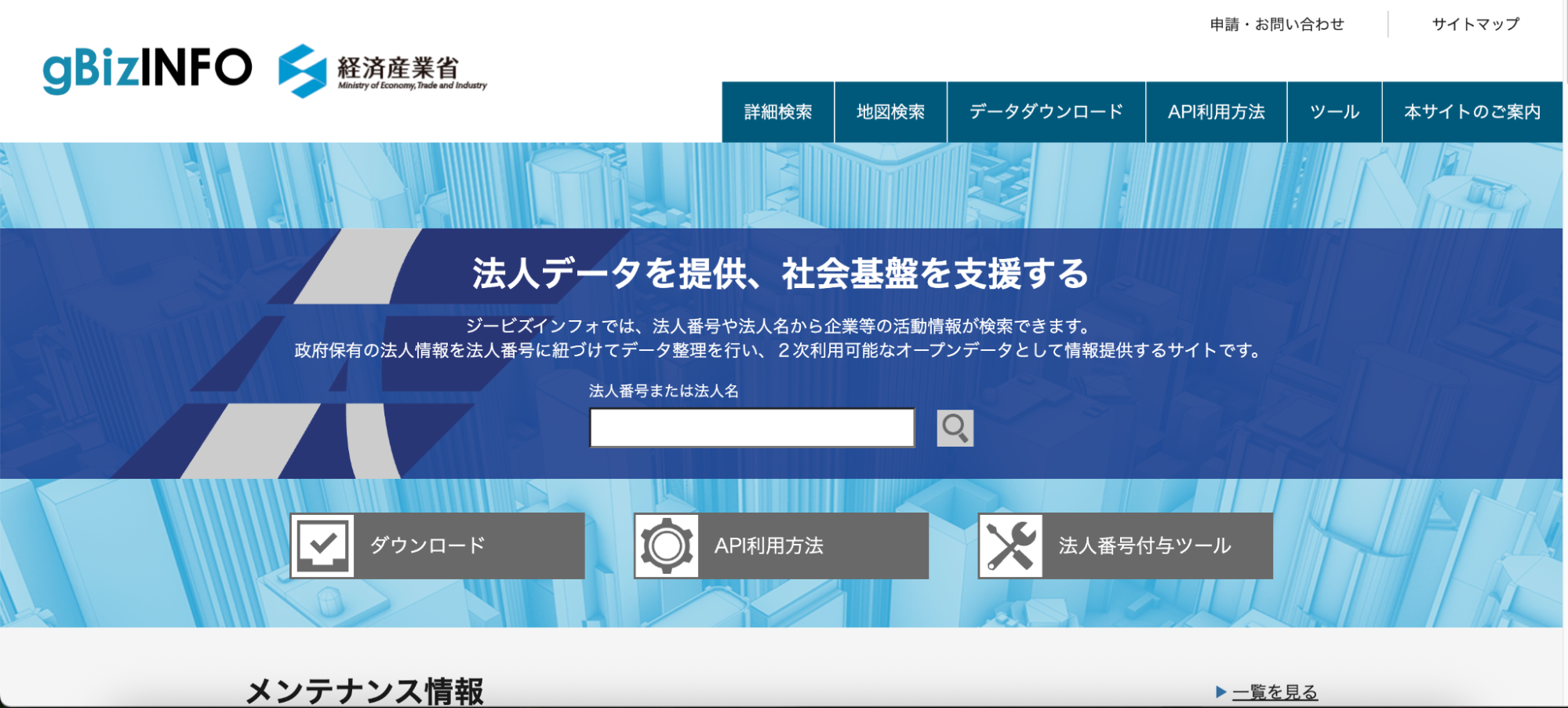
Task: Open the サイトマップ page
Action: (1475, 24)
